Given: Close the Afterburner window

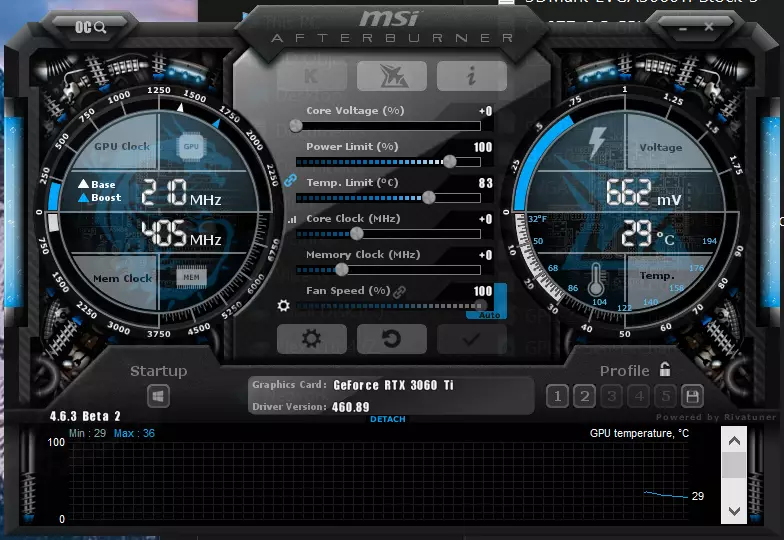Looking at the screenshot, I should coord(709,27).
